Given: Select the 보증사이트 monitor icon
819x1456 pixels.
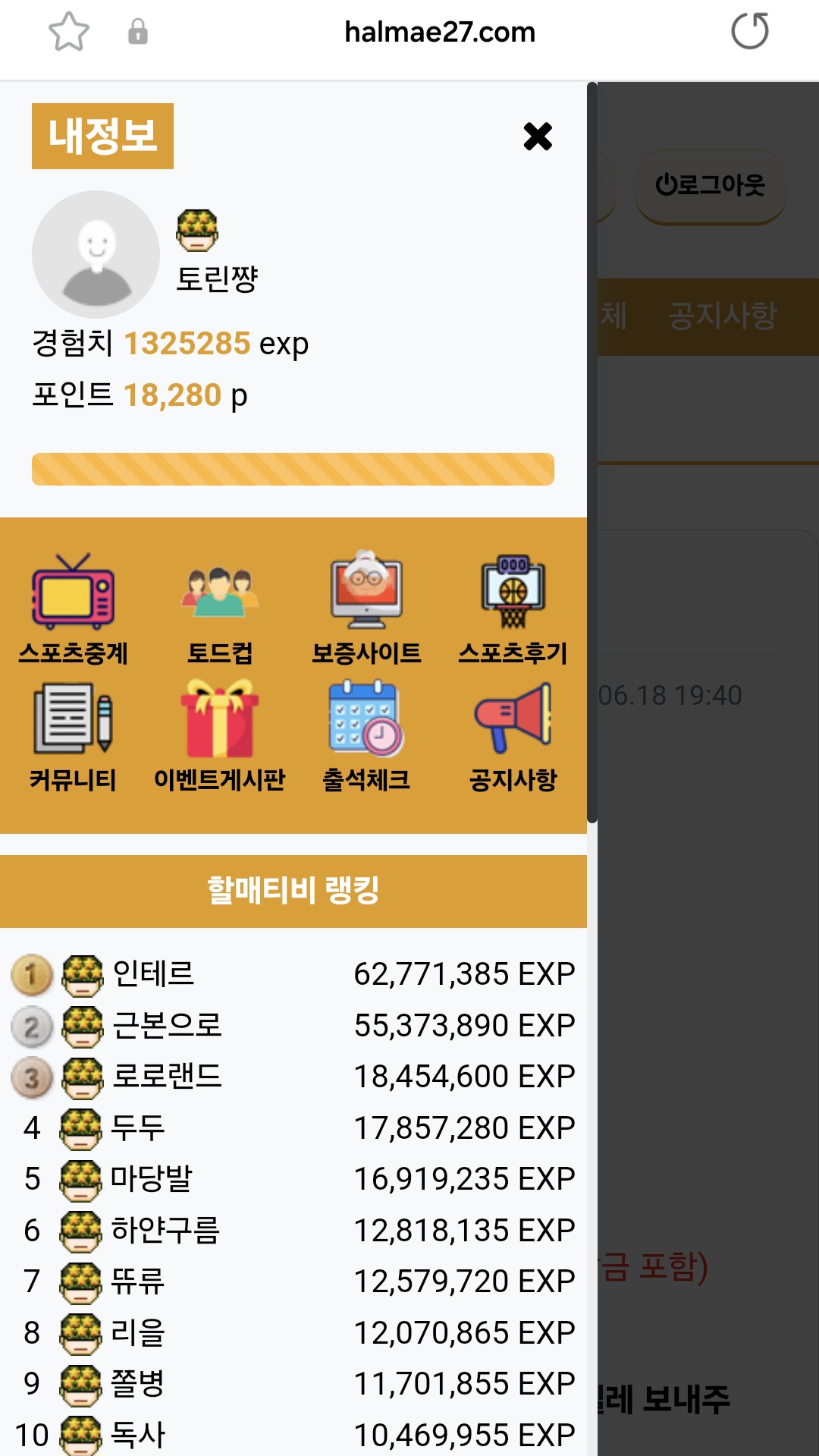Looking at the screenshot, I should pyautogui.click(x=366, y=590).
